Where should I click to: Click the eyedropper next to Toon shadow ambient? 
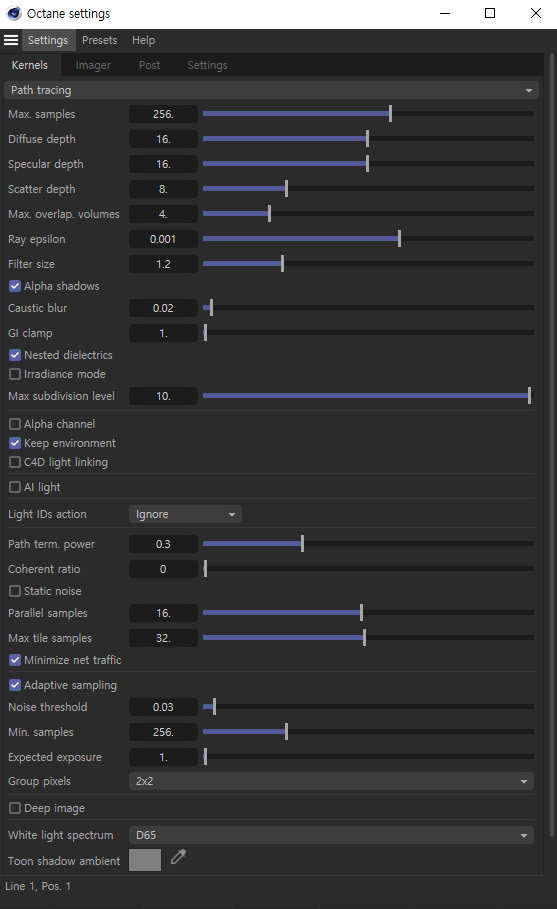[x=179, y=856]
